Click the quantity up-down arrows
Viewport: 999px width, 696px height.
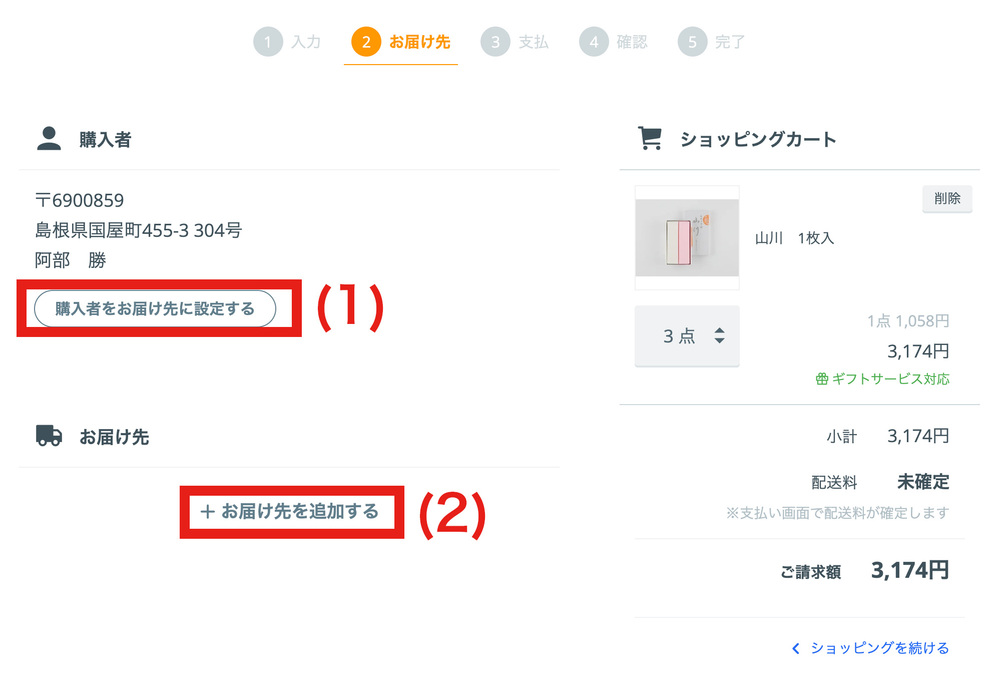719,336
